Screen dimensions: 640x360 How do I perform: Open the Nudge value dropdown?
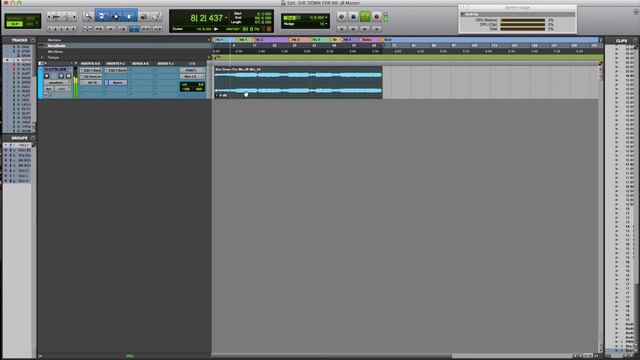click(325, 24)
